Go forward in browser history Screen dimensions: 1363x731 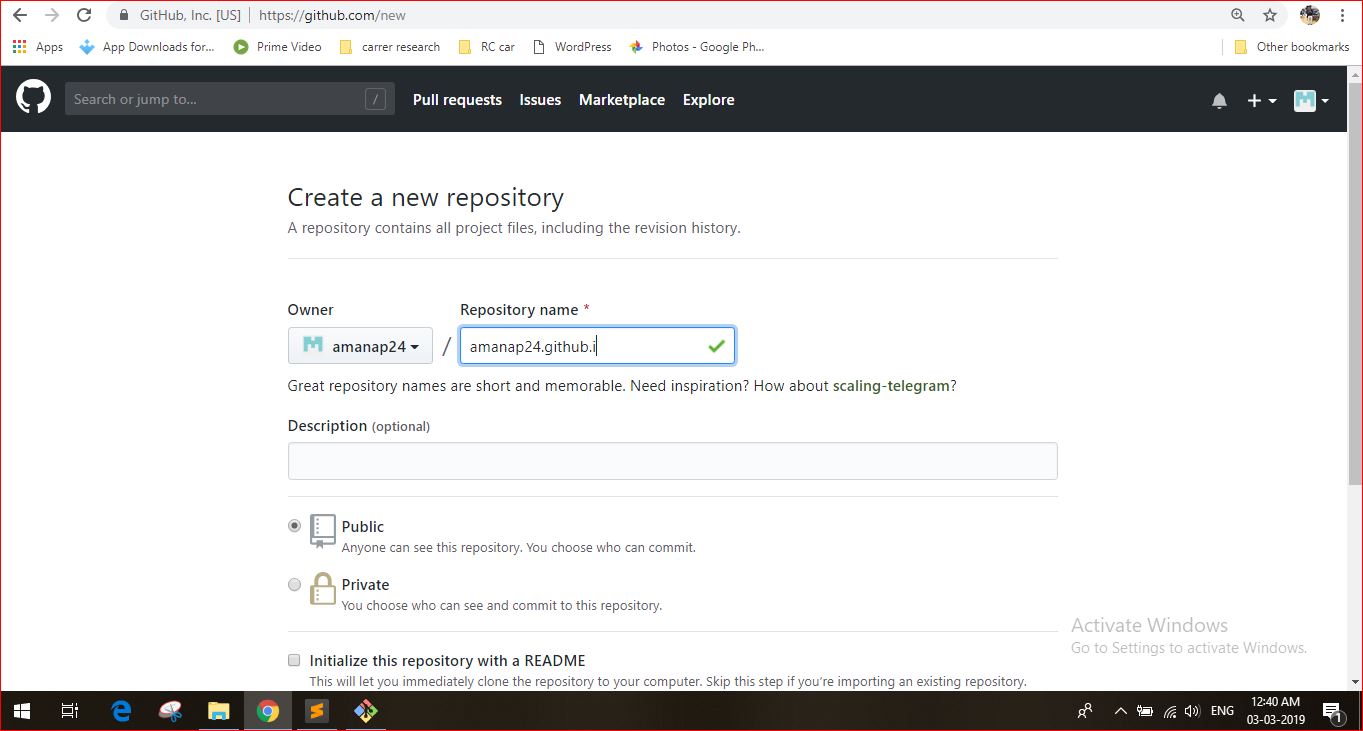tap(52, 15)
